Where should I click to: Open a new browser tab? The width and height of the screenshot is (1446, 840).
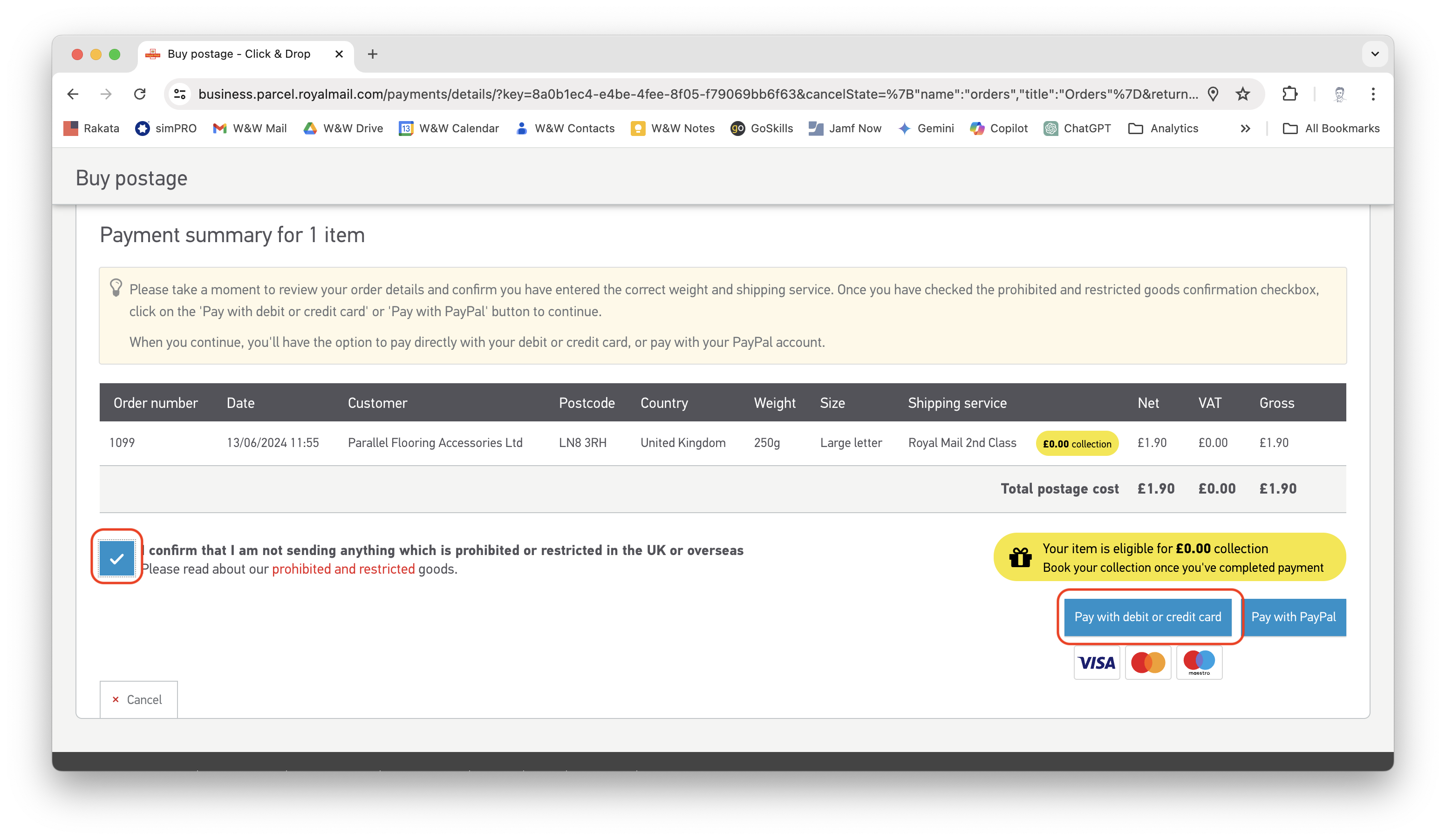(372, 54)
